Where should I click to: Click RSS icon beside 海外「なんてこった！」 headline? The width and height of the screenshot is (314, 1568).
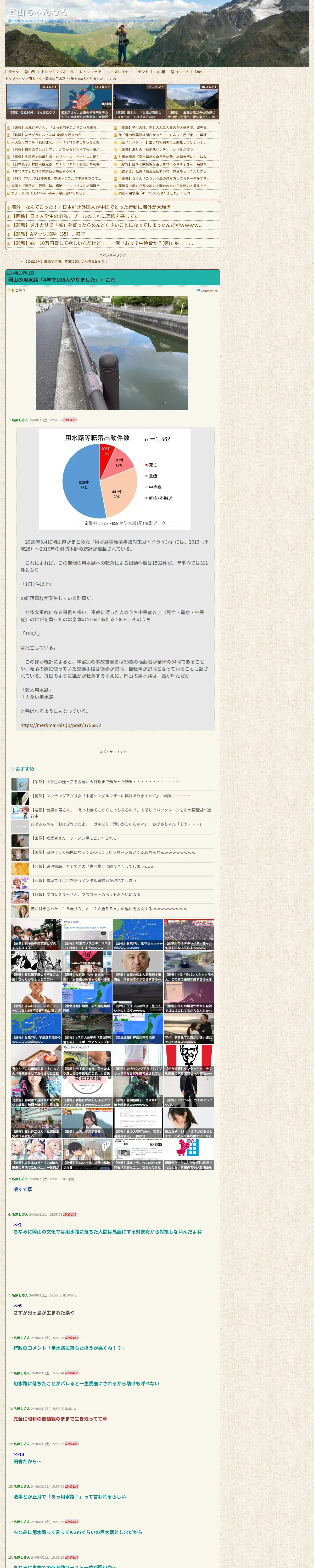coord(9,207)
